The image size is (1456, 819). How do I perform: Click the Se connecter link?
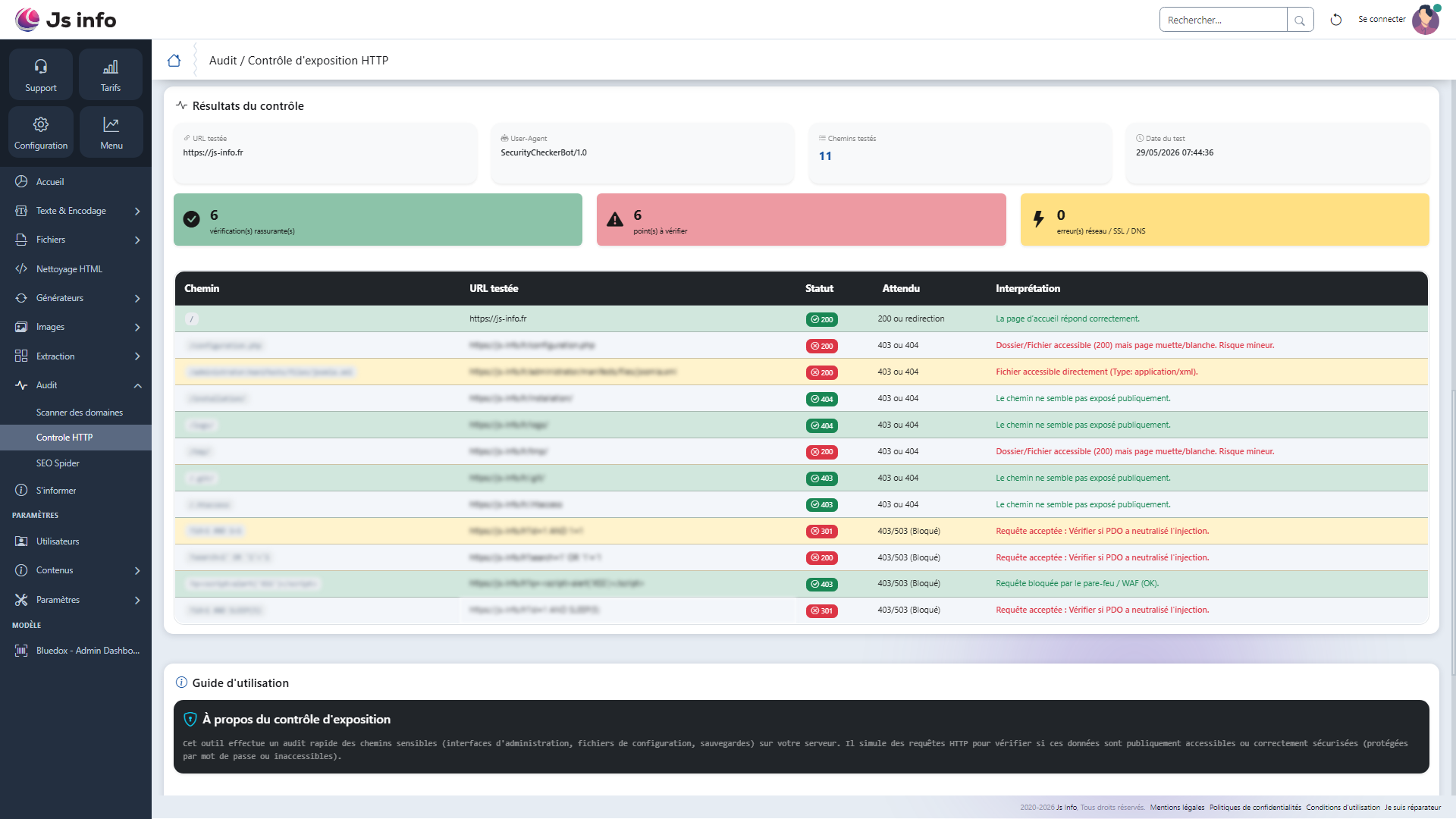coord(1382,20)
